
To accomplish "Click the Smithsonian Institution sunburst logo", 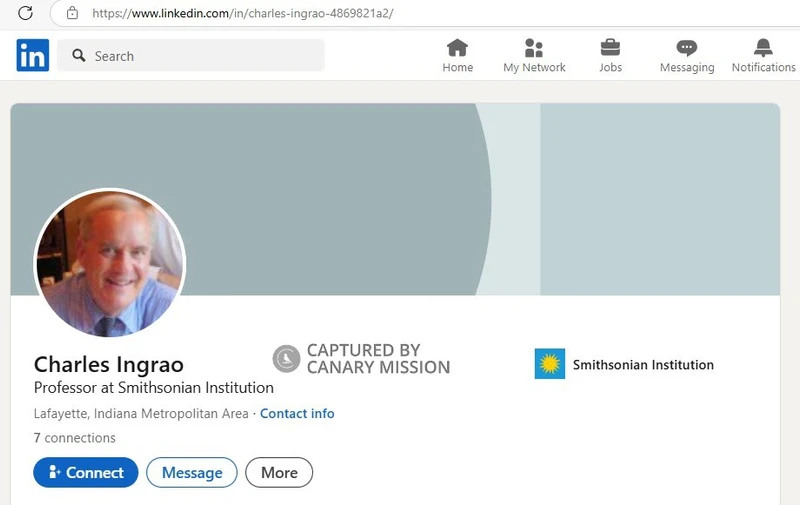I will coord(550,364).
